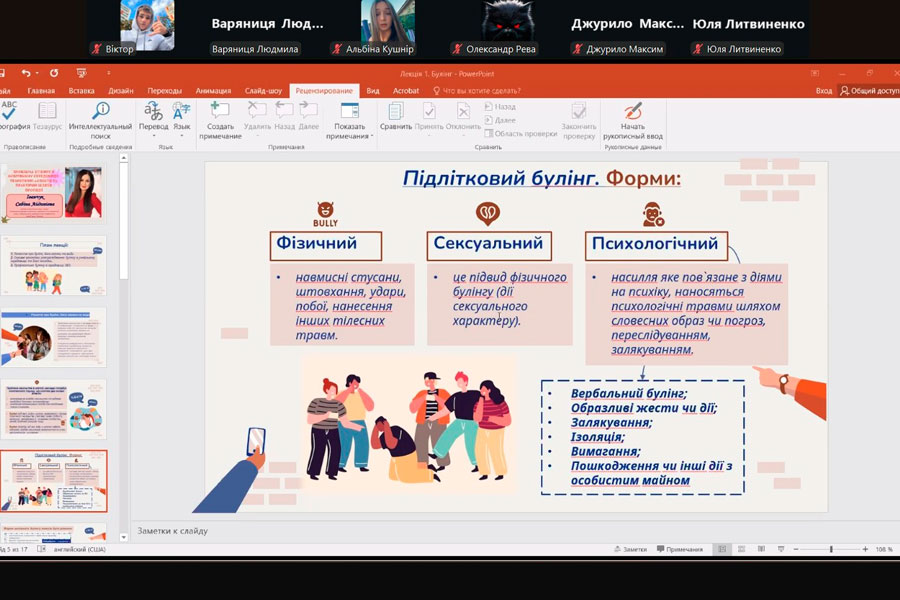This screenshot has width=900, height=600.
Task: Switch to Slide Sorter view in status bar
Action: (x=741, y=549)
